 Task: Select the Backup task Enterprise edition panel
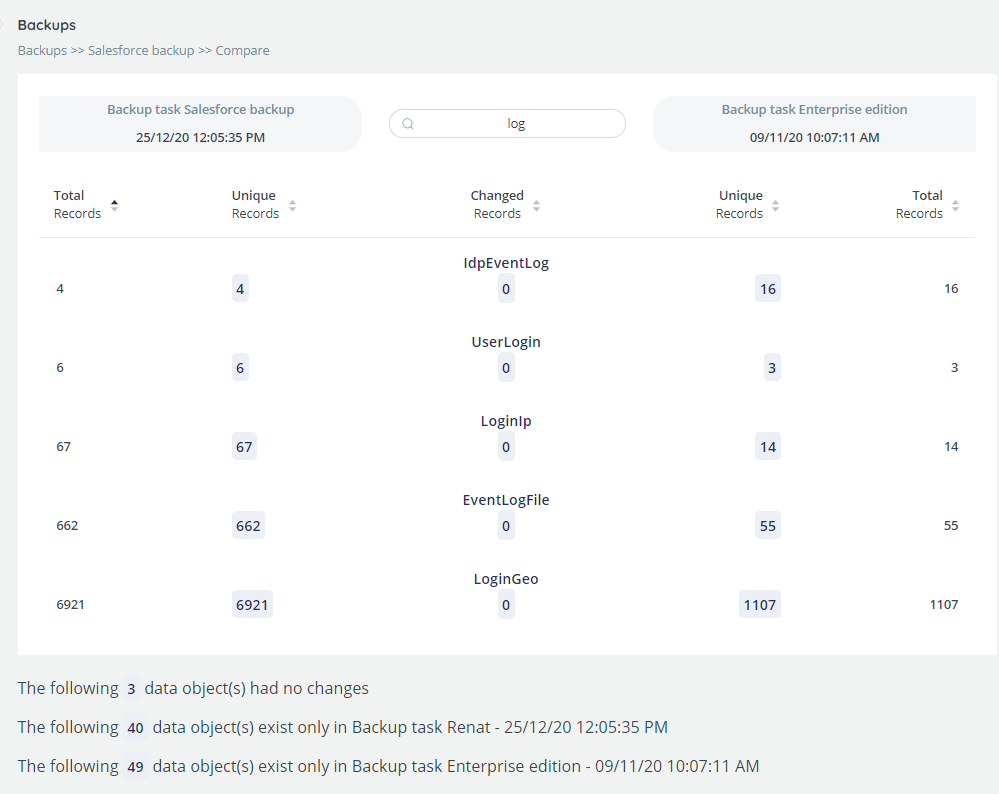(816, 121)
